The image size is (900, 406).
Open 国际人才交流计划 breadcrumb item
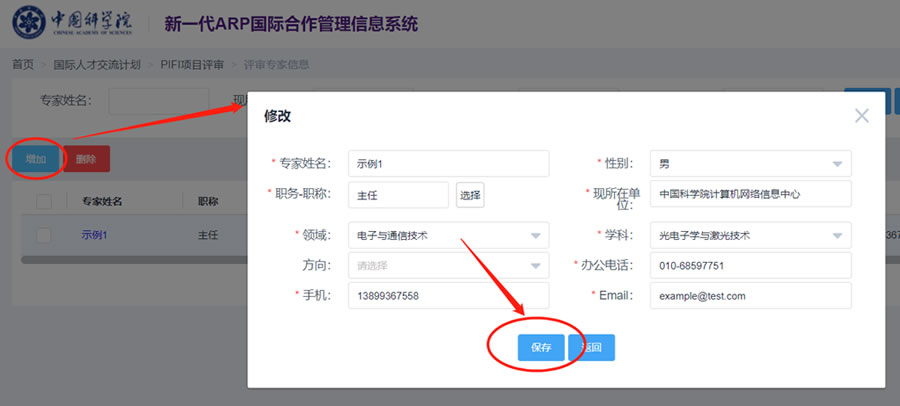pyautogui.click(x=97, y=65)
